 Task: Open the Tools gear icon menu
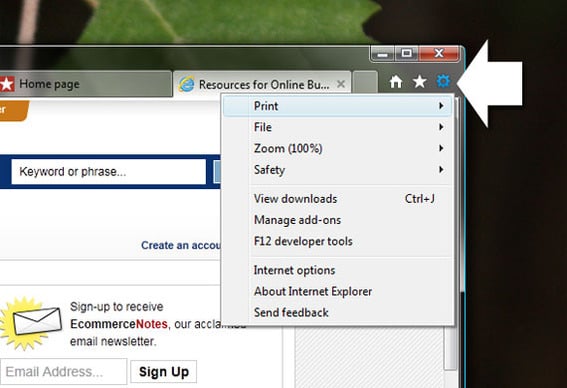tap(443, 81)
